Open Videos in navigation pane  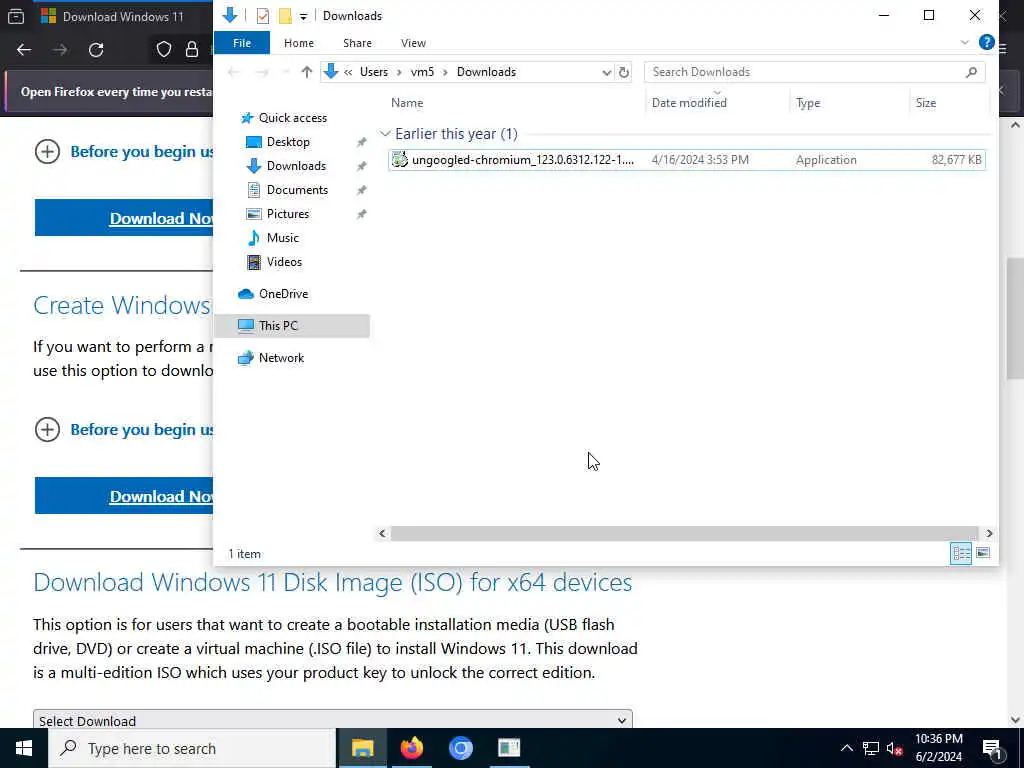click(284, 262)
